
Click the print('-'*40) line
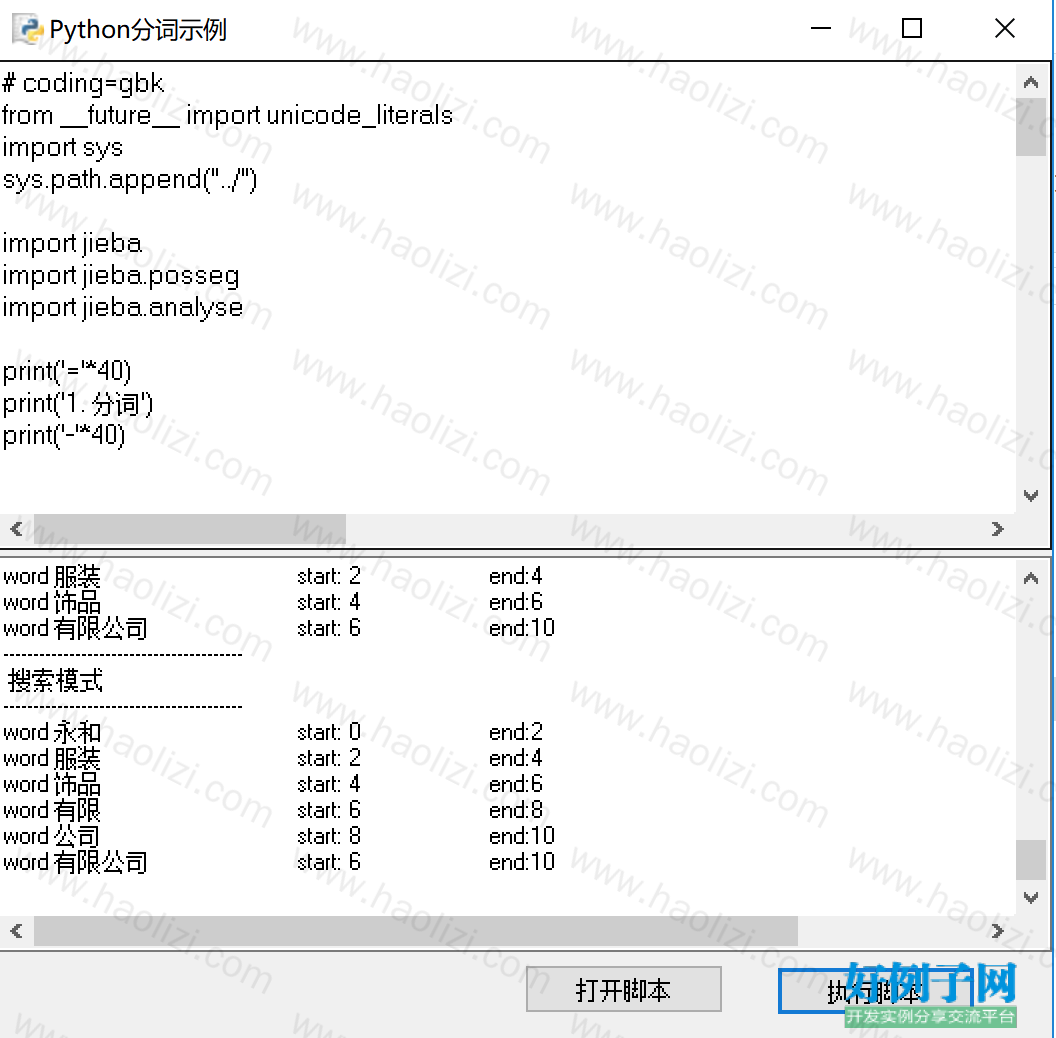pyautogui.click(x=64, y=436)
